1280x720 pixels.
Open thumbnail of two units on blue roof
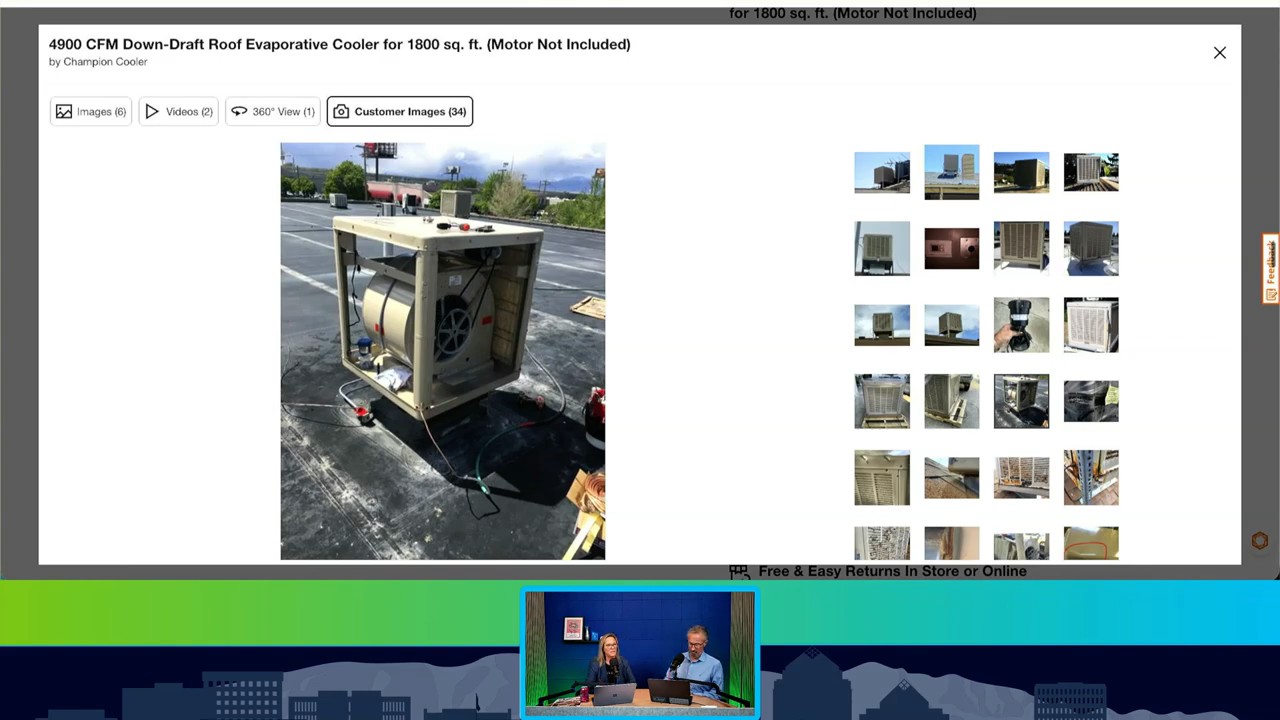pyautogui.click(x=952, y=172)
